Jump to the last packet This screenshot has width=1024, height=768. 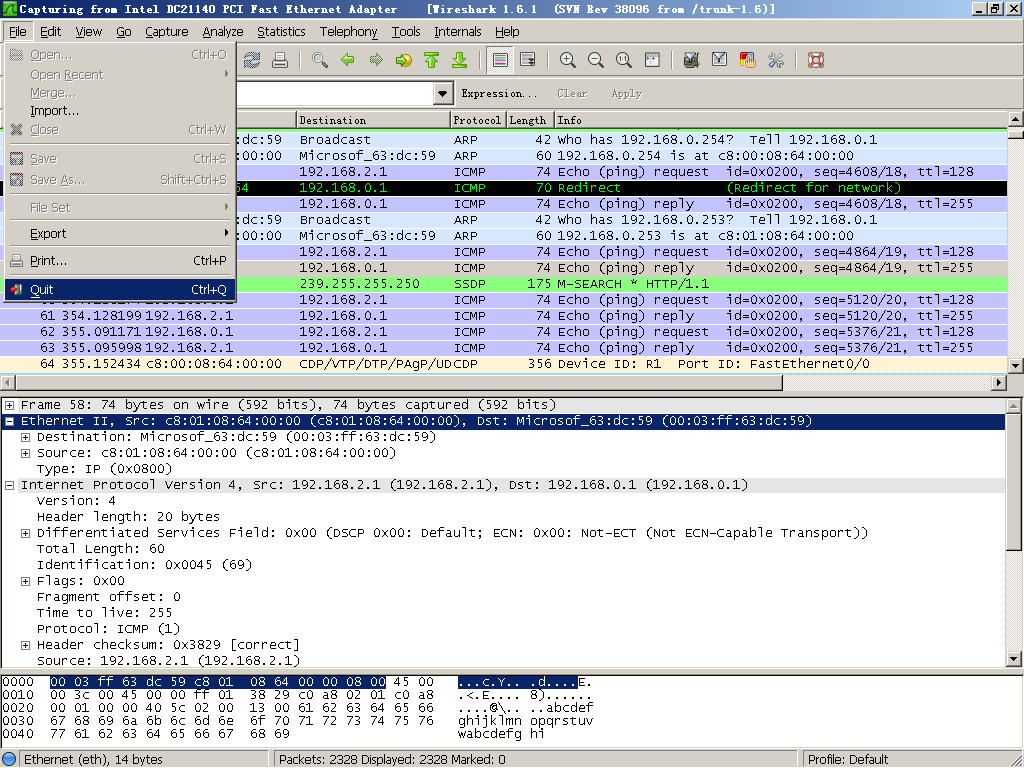click(460, 60)
